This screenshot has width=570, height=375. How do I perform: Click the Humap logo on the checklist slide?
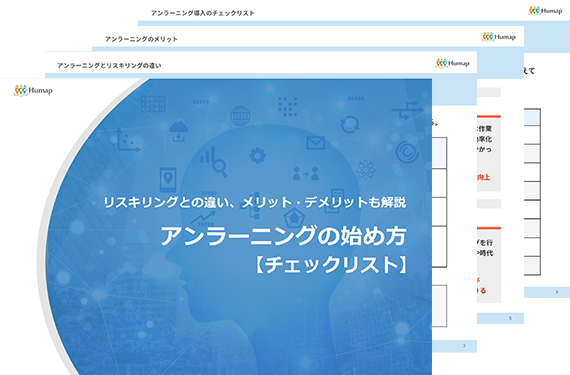[x=545, y=11]
